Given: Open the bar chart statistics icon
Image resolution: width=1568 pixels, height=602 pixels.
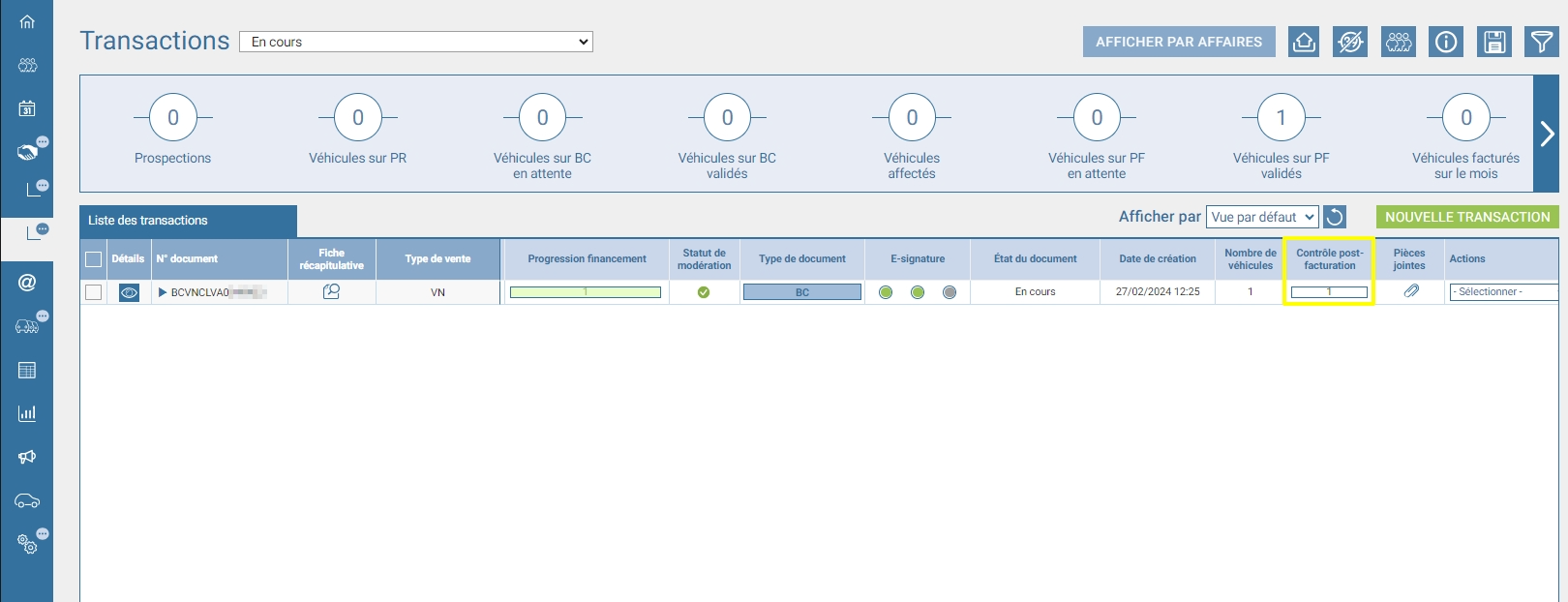Looking at the screenshot, I should coord(27,413).
